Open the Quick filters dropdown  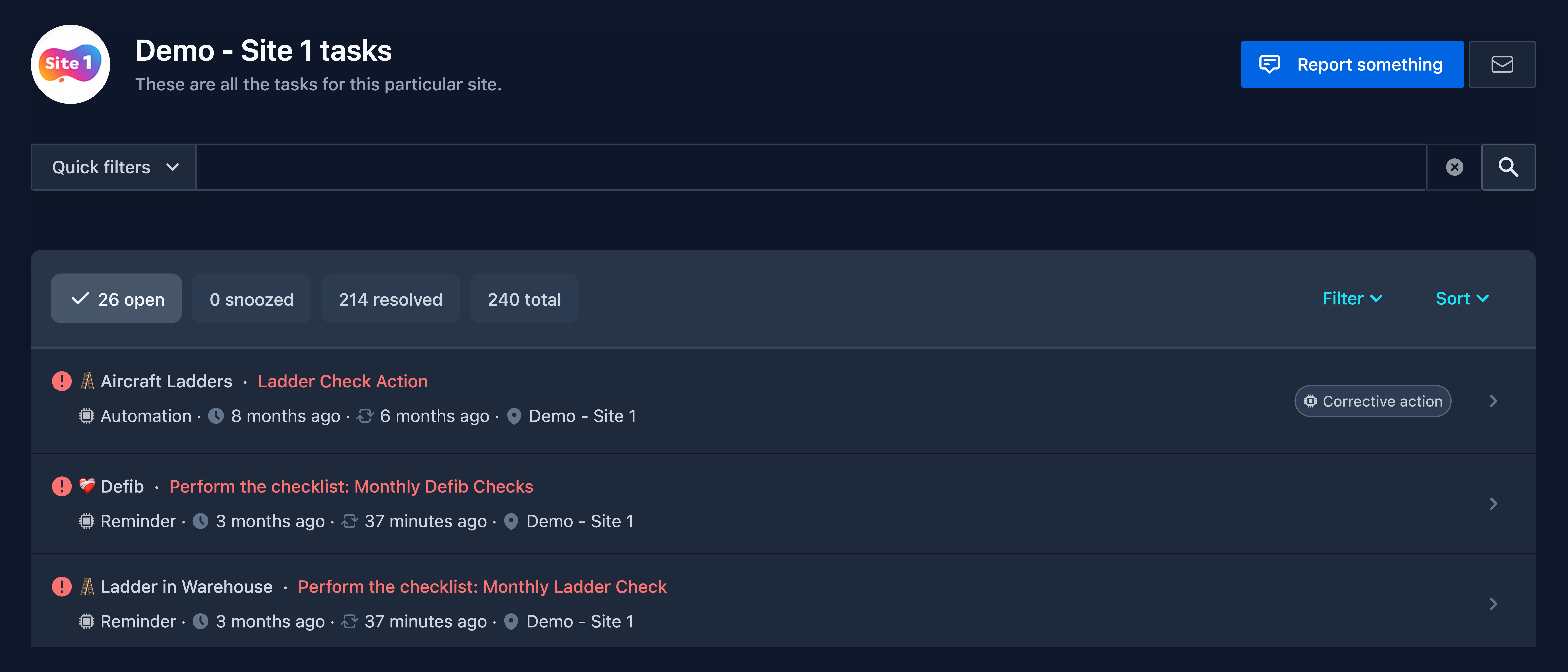[114, 167]
